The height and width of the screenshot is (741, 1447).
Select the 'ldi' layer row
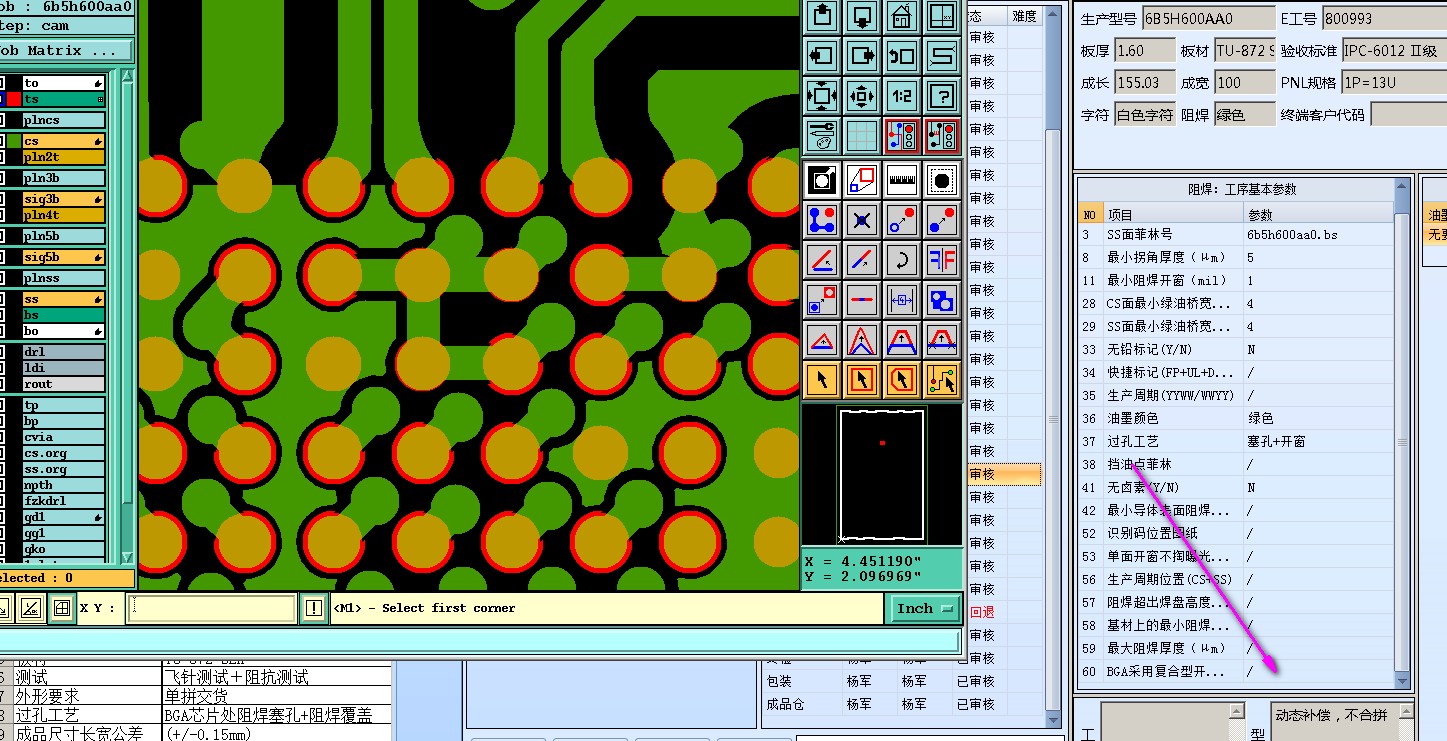click(x=64, y=368)
